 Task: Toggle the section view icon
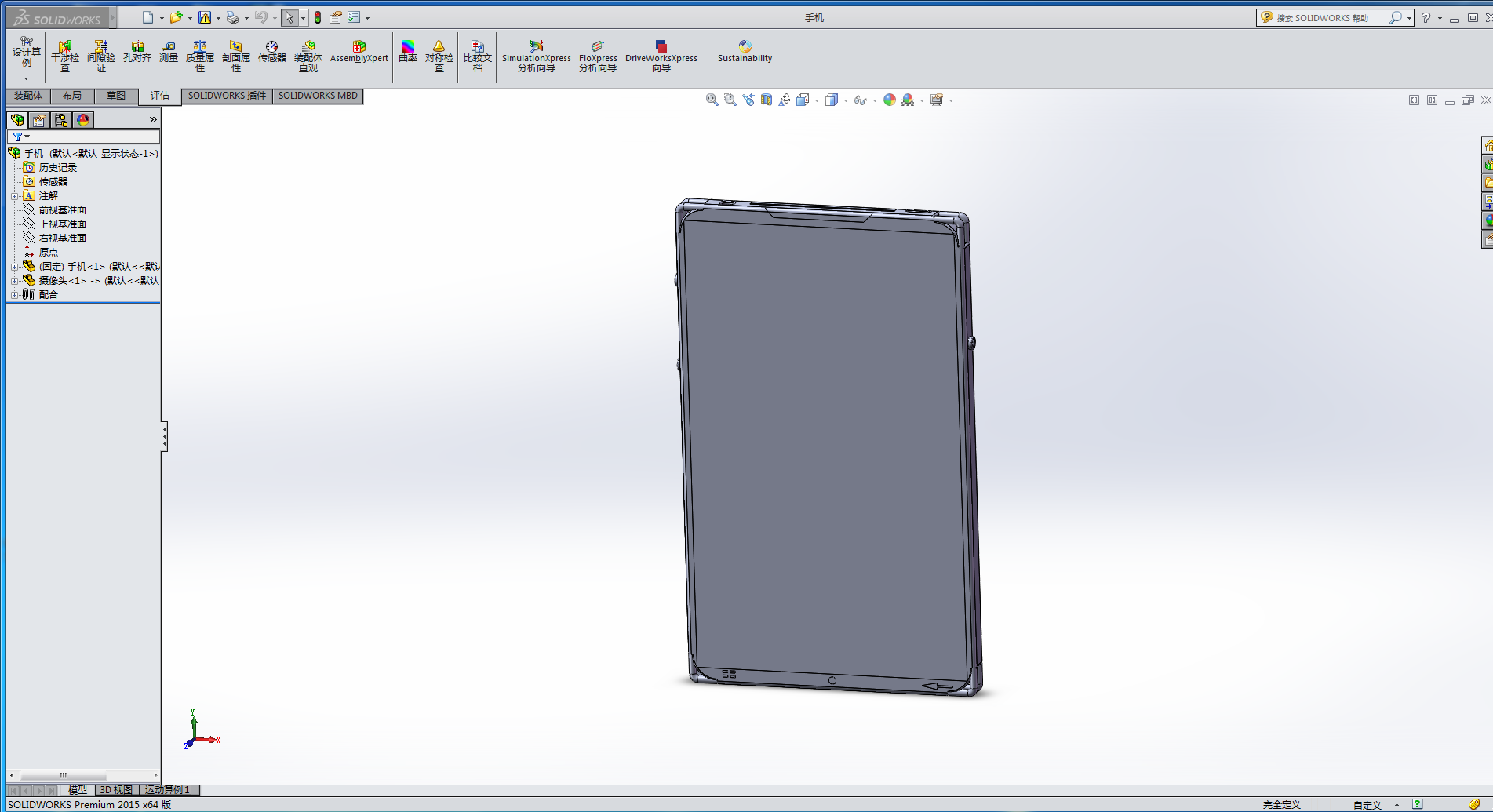click(x=767, y=100)
